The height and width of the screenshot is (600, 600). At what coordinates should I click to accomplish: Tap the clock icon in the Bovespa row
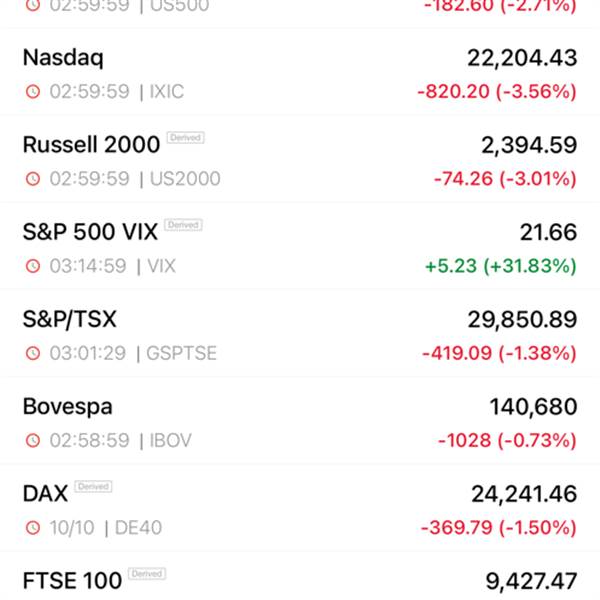click(x=33, y=440)
